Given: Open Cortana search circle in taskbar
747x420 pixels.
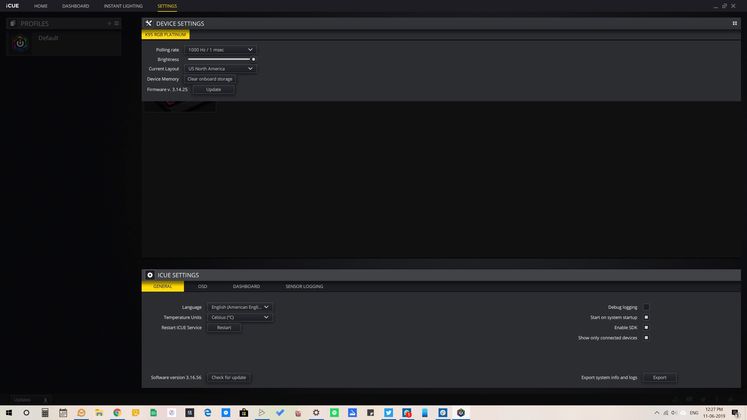Looking at the screenshot, I should pyautogui.click(x=26, y=413).
